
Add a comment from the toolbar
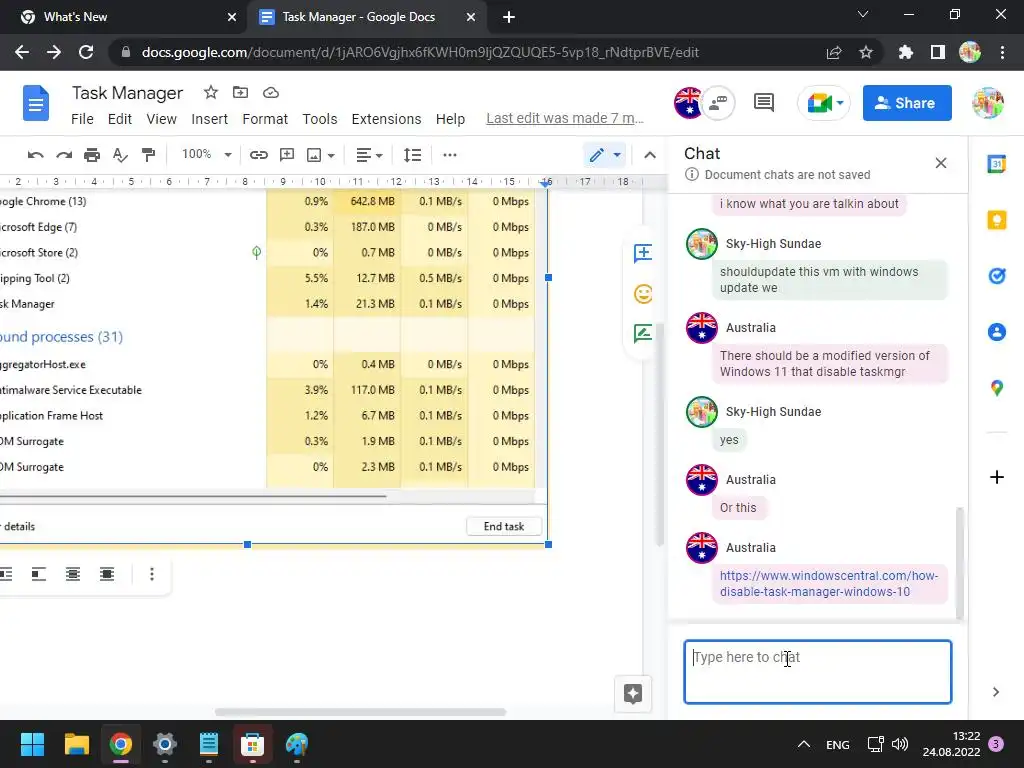click(x=287, y=155)
